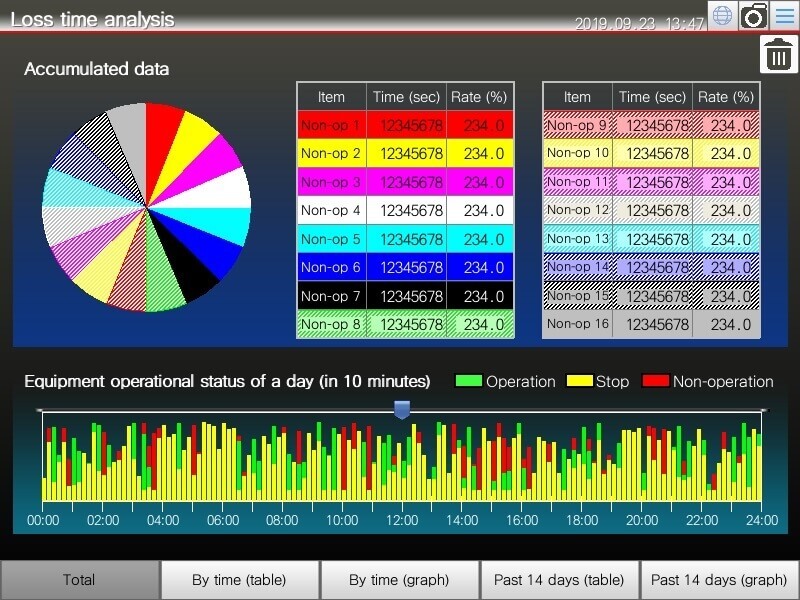Open the Past 14 days (graph) view
Screen dimensions: 800x600
point(719,580)
